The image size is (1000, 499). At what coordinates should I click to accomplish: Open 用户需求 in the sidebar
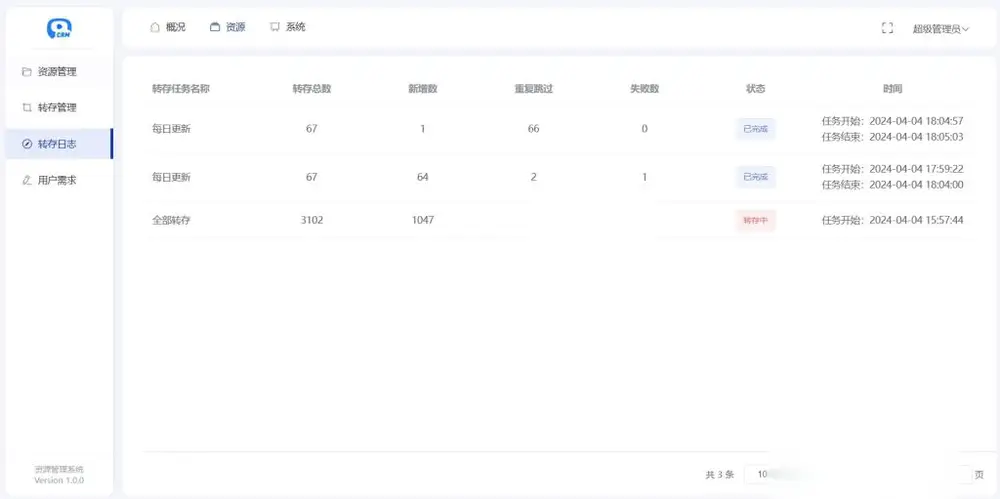[59, 181]
